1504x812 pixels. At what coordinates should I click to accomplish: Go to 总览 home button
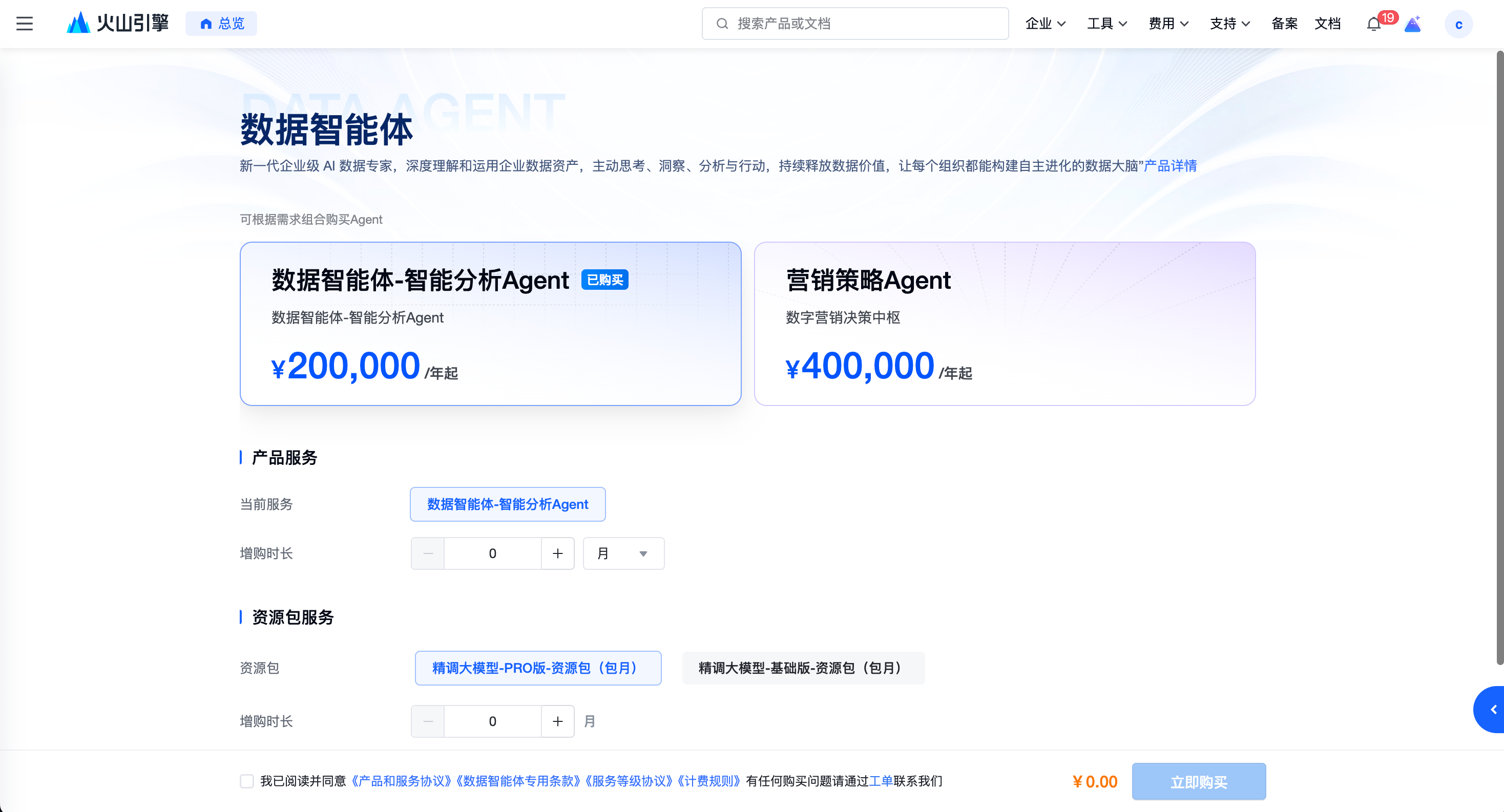point(221,24)
